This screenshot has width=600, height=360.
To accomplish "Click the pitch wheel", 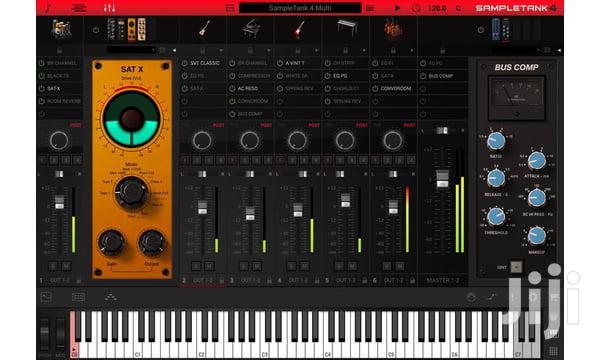I will pos(44,334).
